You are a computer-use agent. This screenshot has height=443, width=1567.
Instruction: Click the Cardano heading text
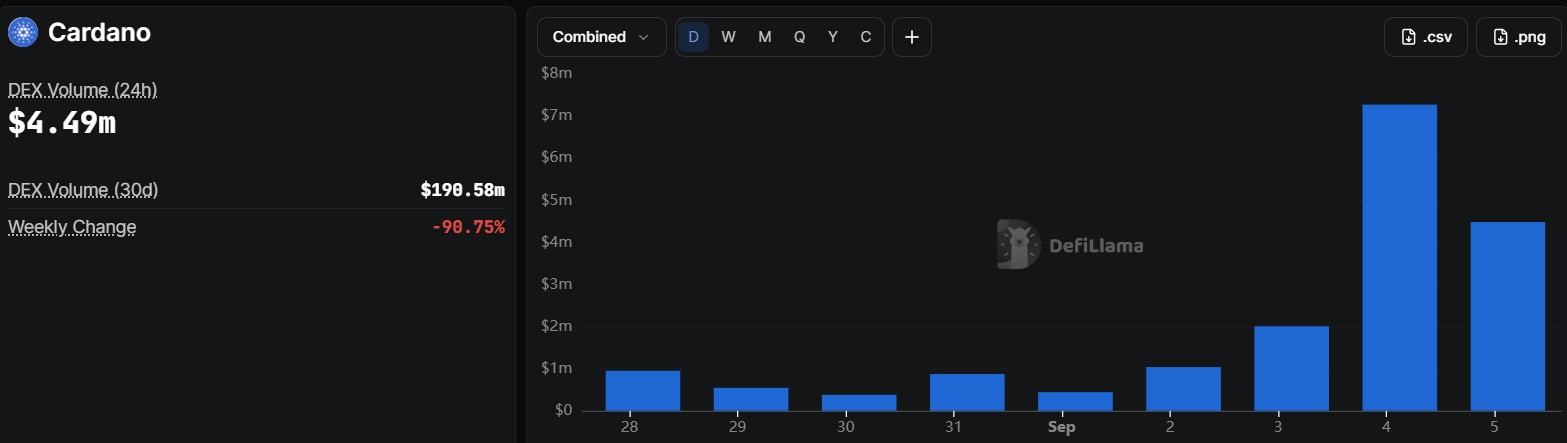pos(99,33)
